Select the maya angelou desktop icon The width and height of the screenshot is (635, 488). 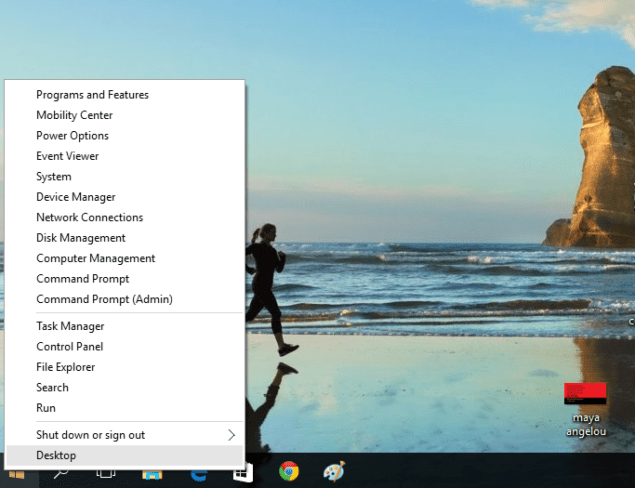pos(585,404)
